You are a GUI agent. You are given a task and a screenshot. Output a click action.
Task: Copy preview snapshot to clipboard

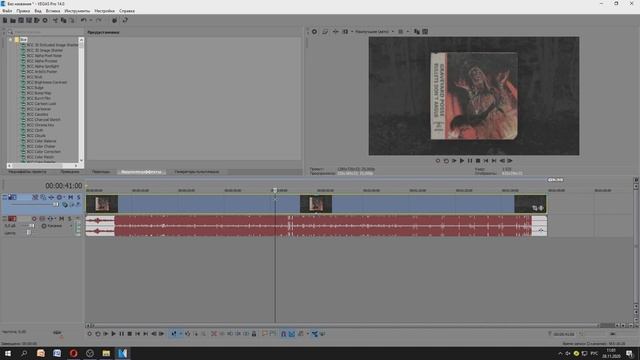[x=417, y=31]
